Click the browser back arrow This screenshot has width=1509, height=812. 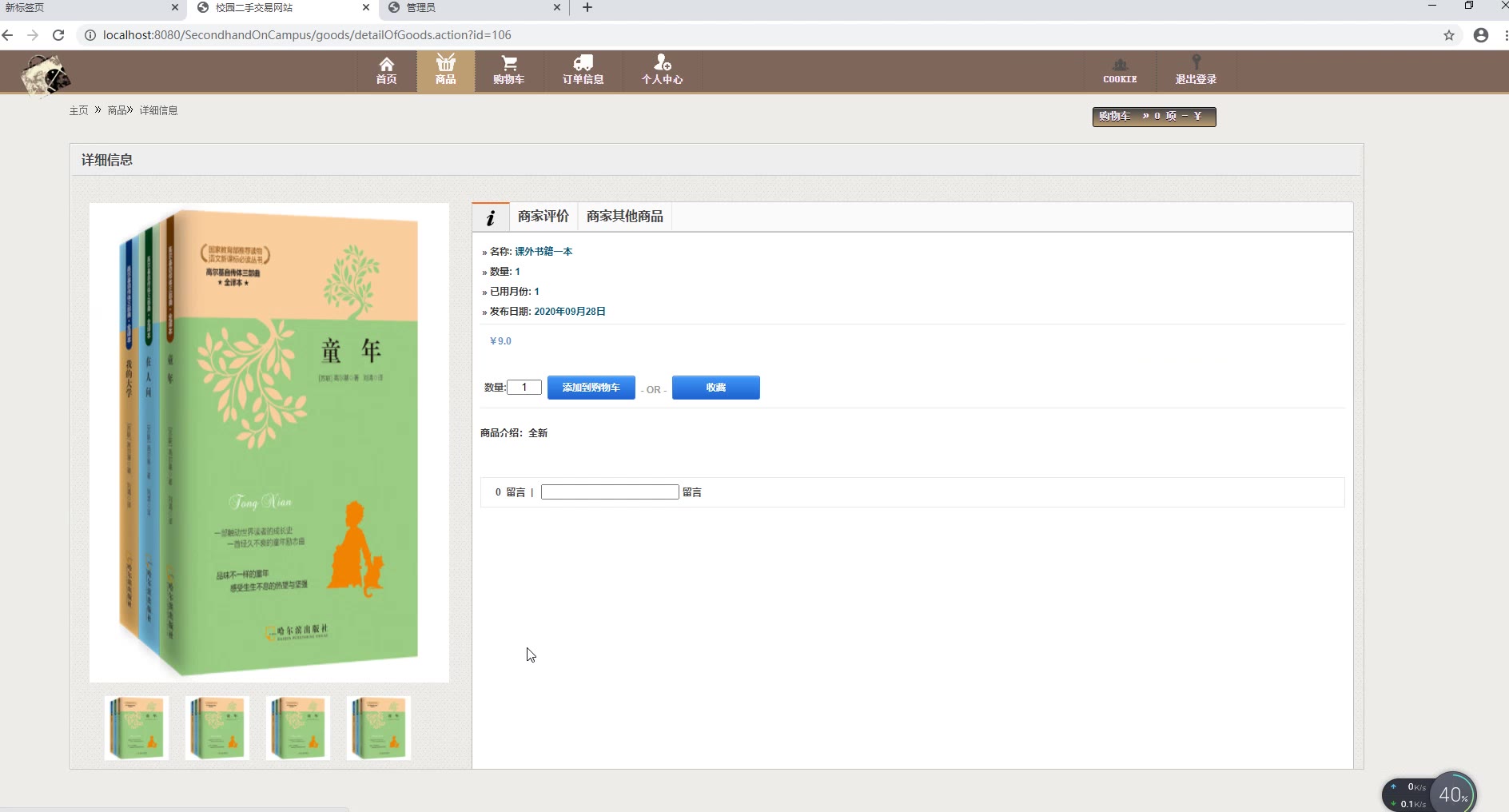point(8,35)
